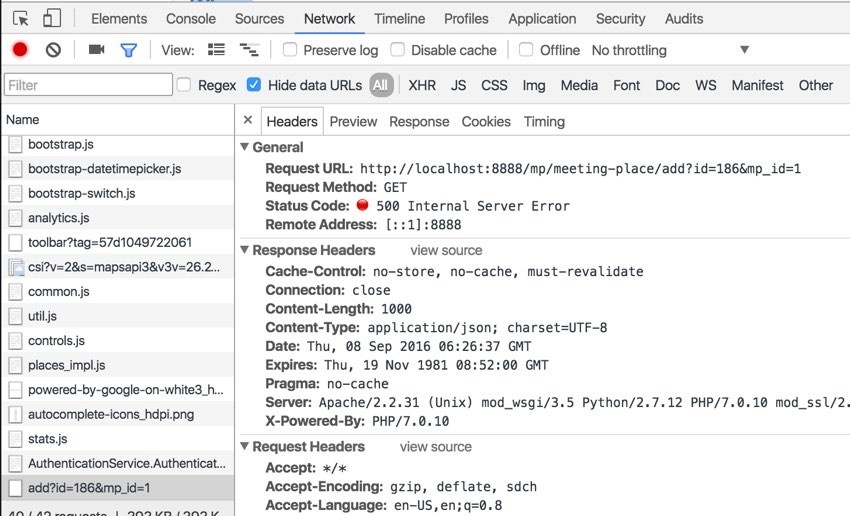Click view source for Request Headers
Viewport: 850px width, 516px height.
[x=436, y=447]
